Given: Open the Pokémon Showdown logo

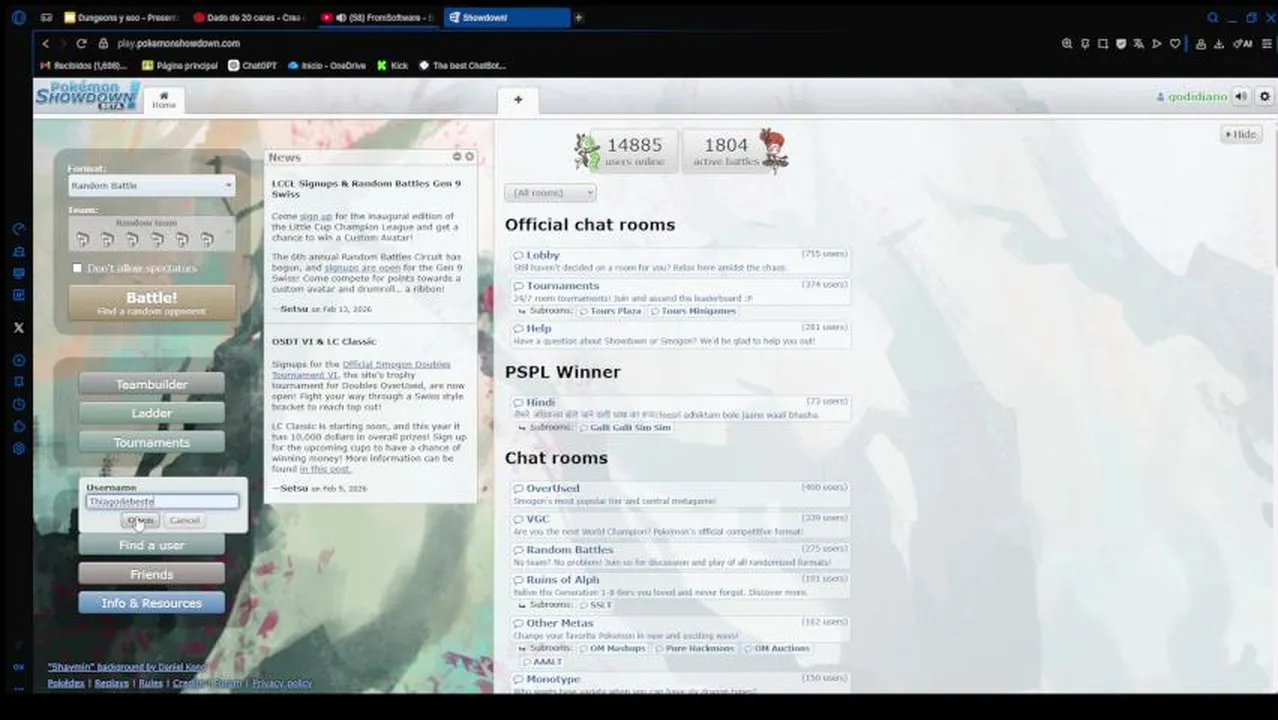Looking at the screenshot, I should coord(88,96).
